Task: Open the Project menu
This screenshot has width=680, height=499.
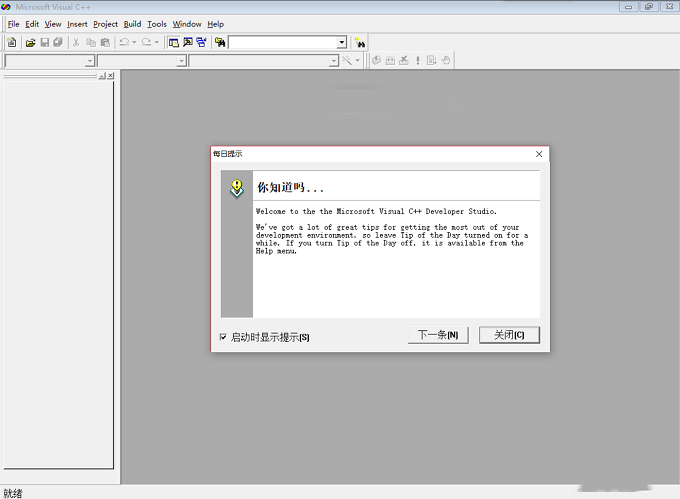Action: [x=105, y=24]
